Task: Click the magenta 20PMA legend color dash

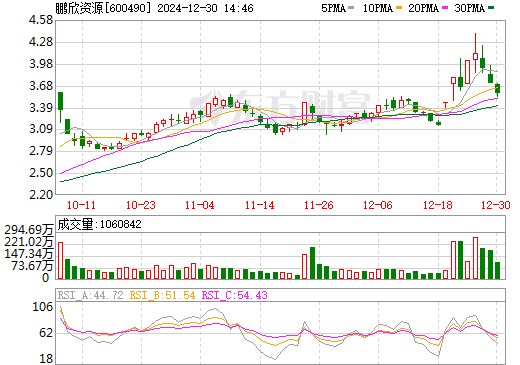Action: 445,8
